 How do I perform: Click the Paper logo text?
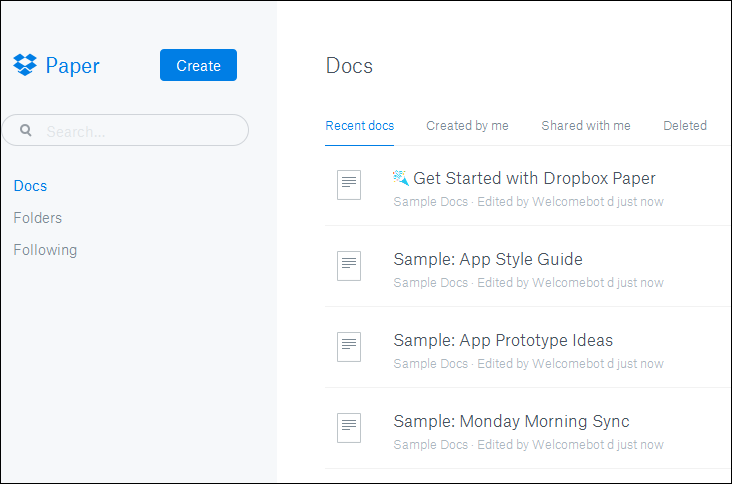click(72, 66)
